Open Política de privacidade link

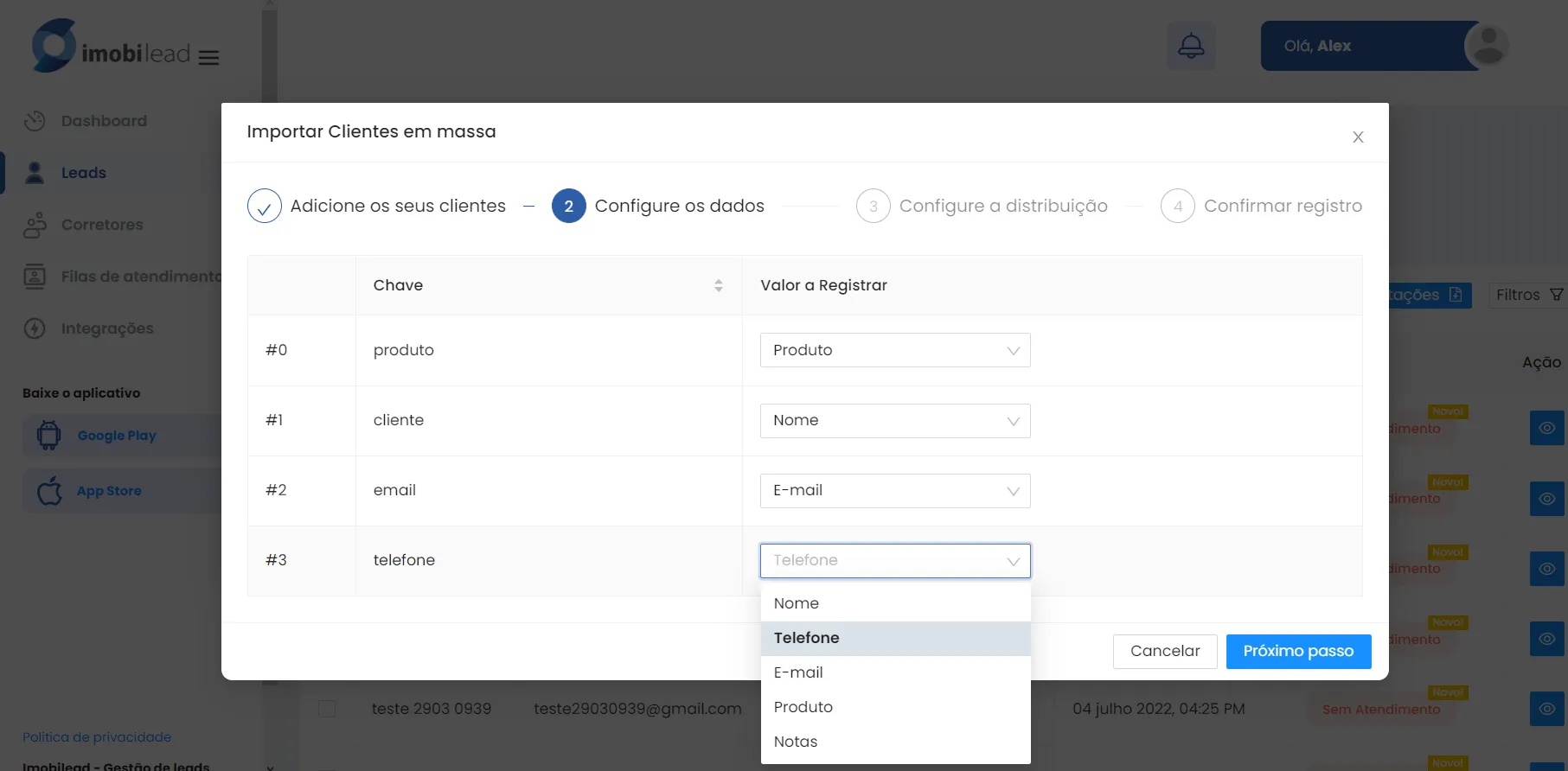click(97, 737)
